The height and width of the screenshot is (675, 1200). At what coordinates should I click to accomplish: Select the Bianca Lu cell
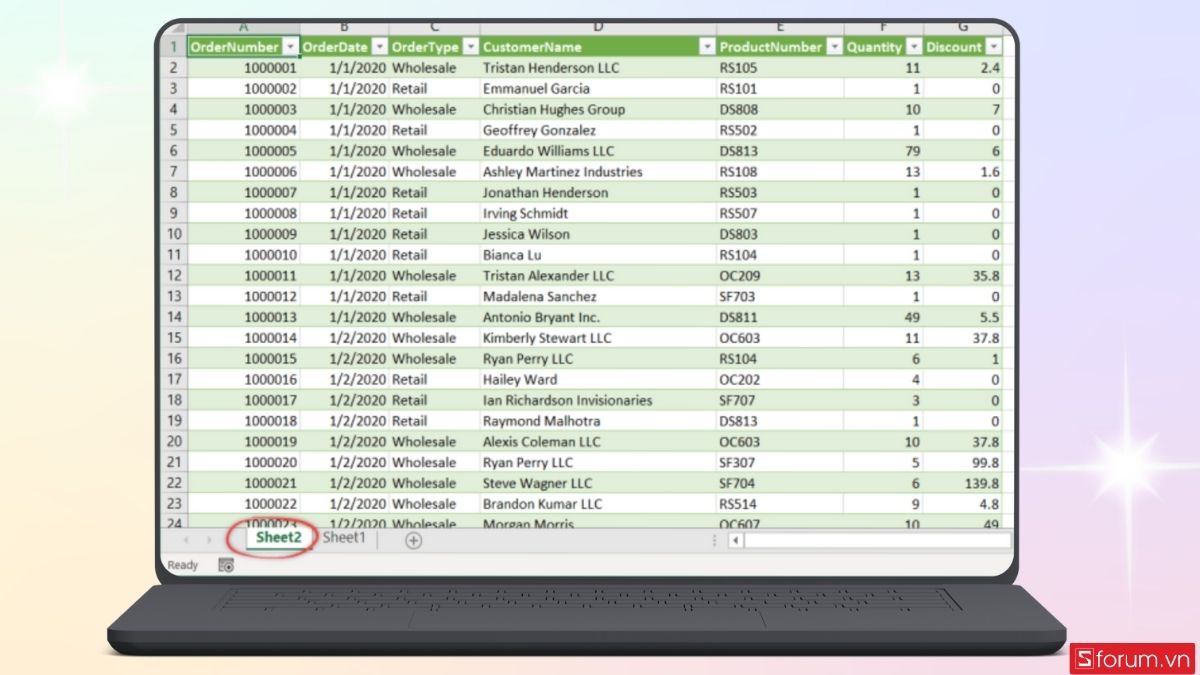click(598, 255)
